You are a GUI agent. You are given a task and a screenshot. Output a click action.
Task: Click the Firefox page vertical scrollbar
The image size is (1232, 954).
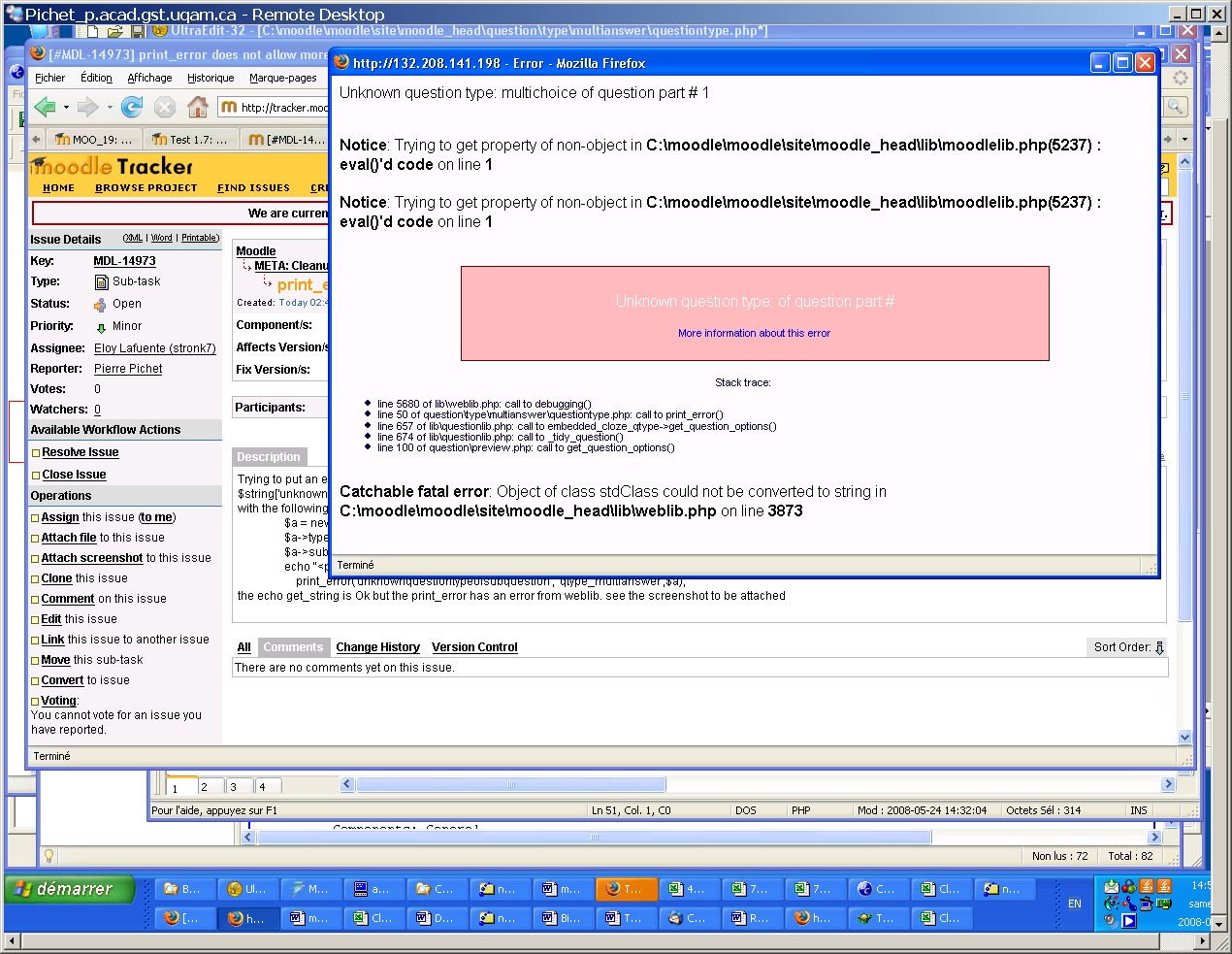coord(1184,398)
